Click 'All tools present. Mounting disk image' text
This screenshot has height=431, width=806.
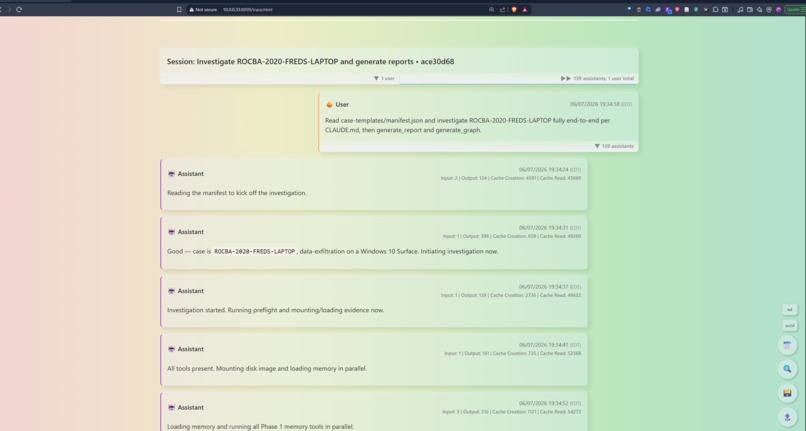[267, 368]
